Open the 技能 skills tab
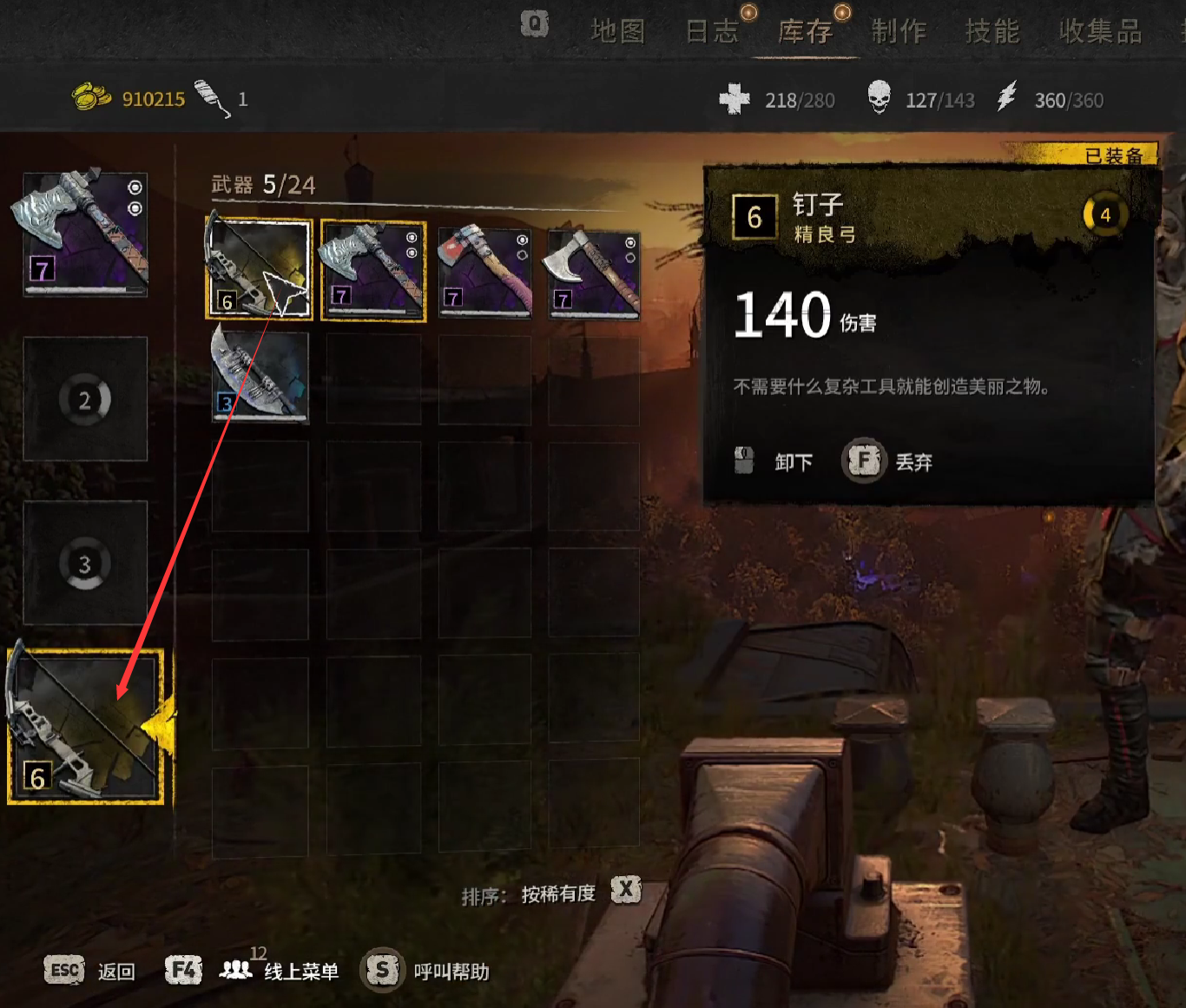 [992, 31]
